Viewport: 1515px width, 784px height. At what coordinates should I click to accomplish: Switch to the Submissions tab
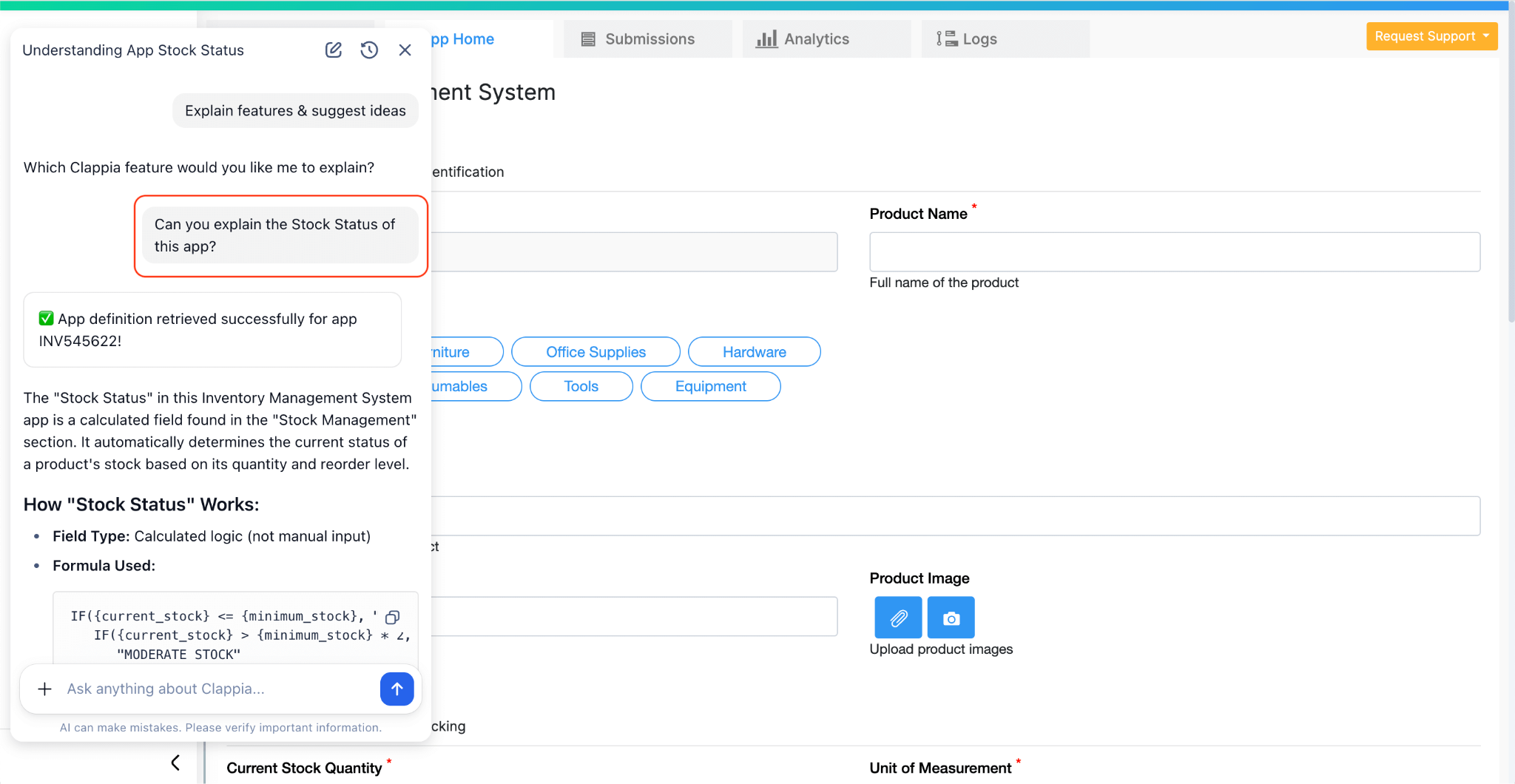coord(649,38)
